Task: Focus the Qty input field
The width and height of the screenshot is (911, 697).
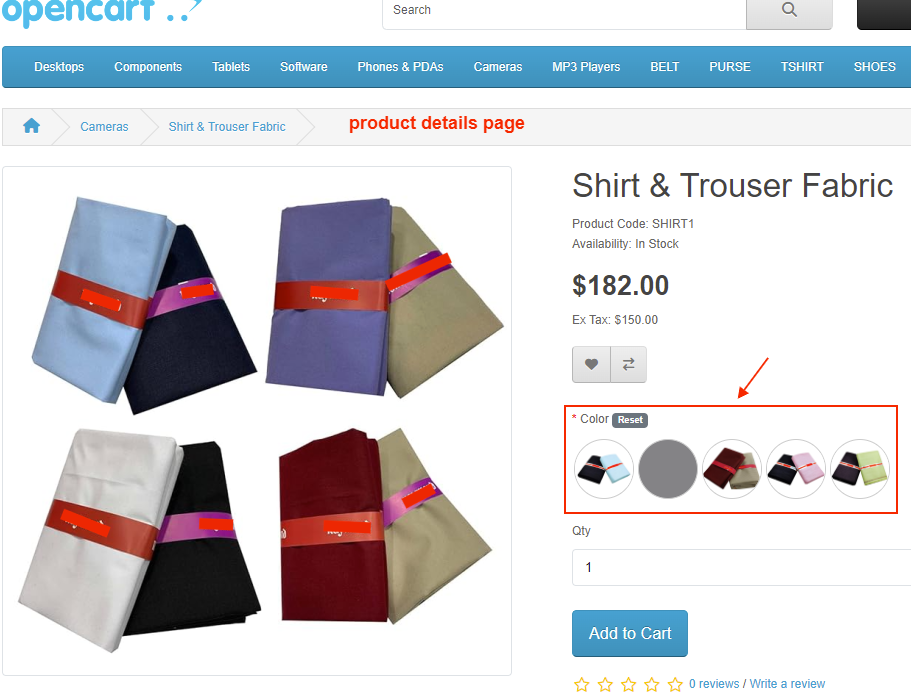Action: pyautogui.click(x=741, y=567)
